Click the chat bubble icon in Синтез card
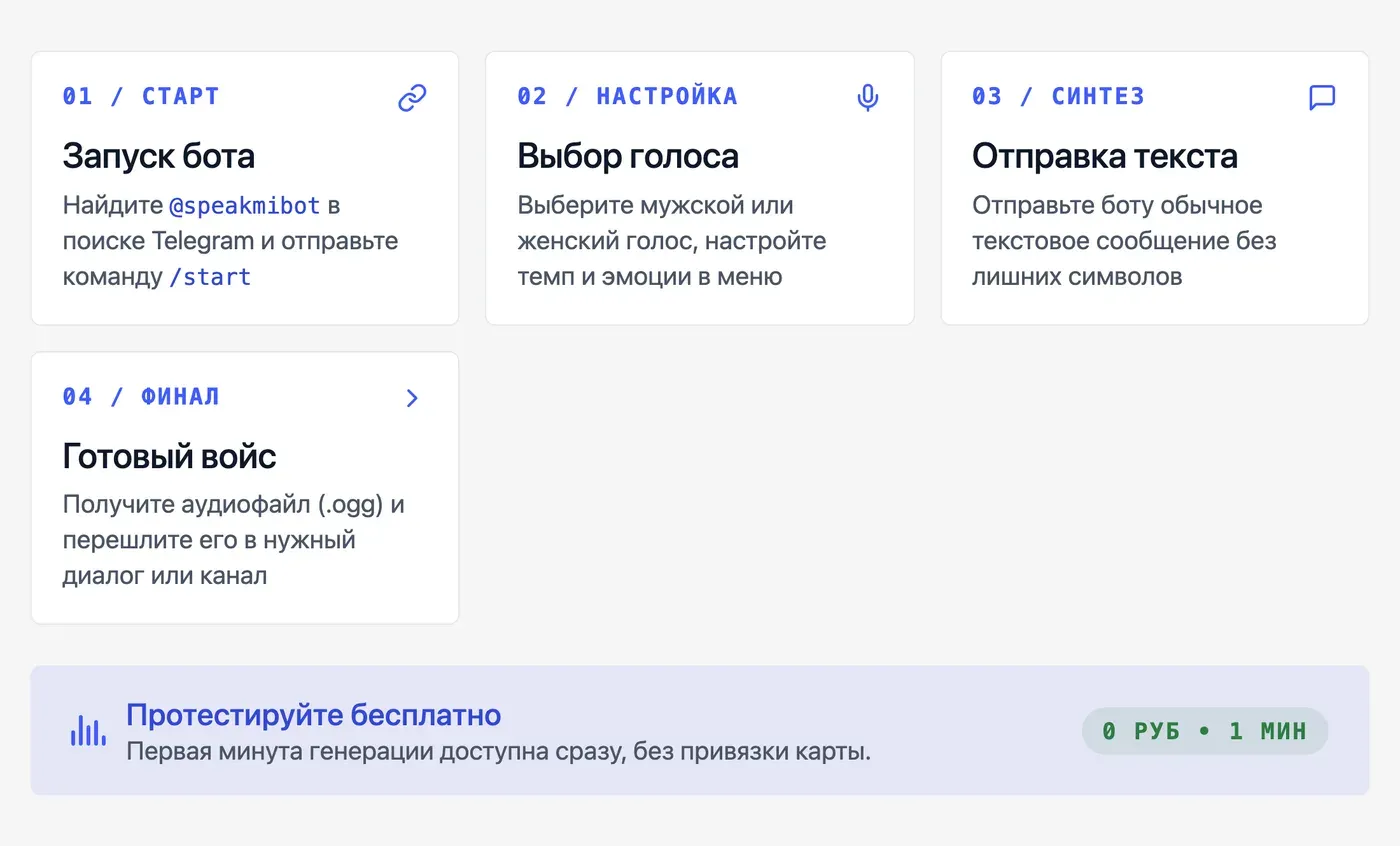This screenshot has height=846, width=1400. point(1323,98)
